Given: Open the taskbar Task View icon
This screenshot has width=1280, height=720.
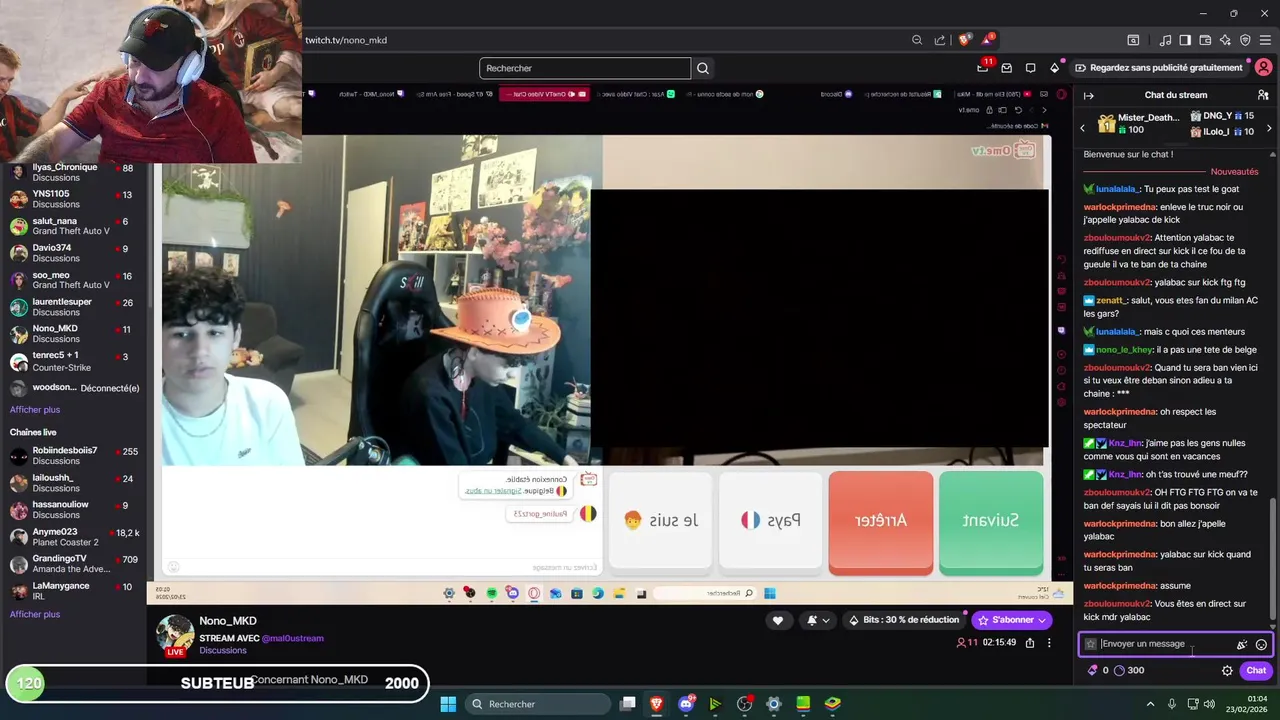Looking at the screenshot, I should pyautogui.click(x=627, y=704).
